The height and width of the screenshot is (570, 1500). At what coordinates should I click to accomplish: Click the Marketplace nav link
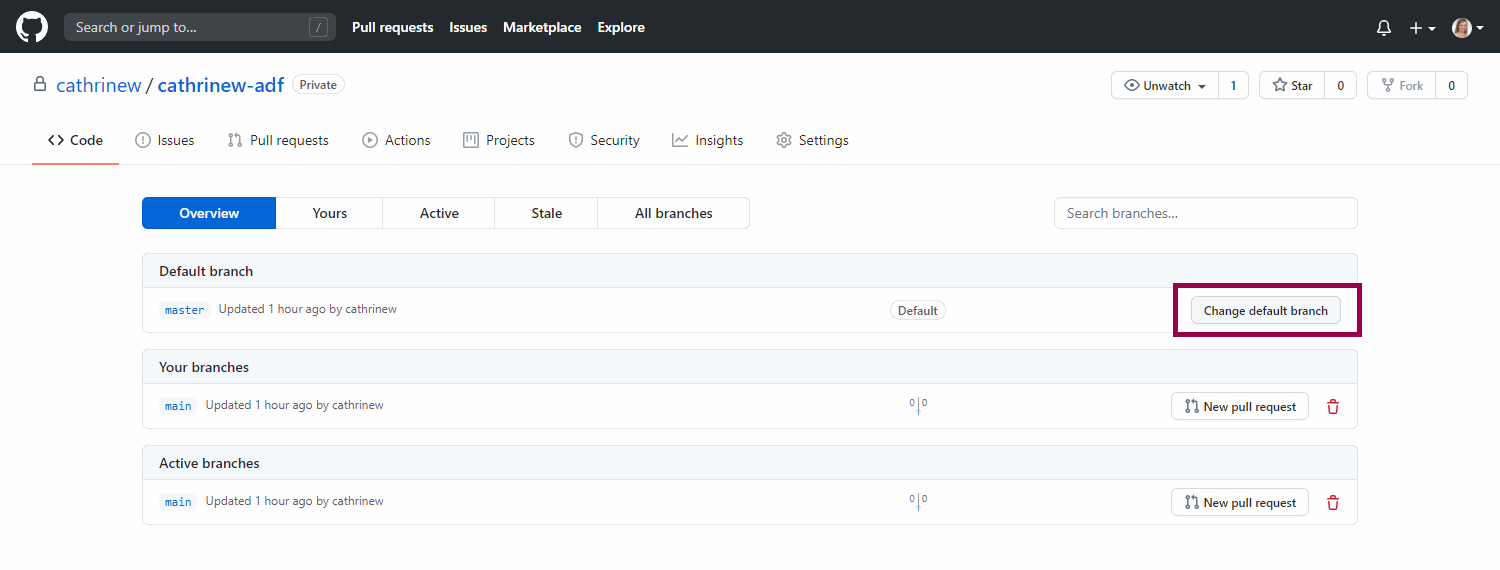pos(542,28)
